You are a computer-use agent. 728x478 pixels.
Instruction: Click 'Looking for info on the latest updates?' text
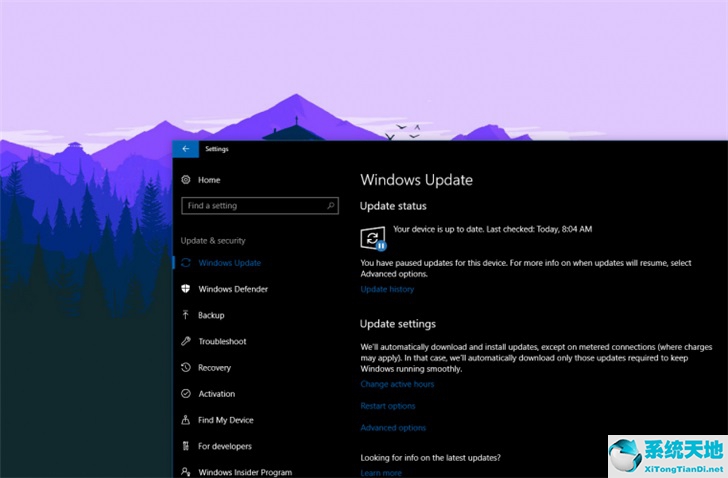tap(430, 458)
